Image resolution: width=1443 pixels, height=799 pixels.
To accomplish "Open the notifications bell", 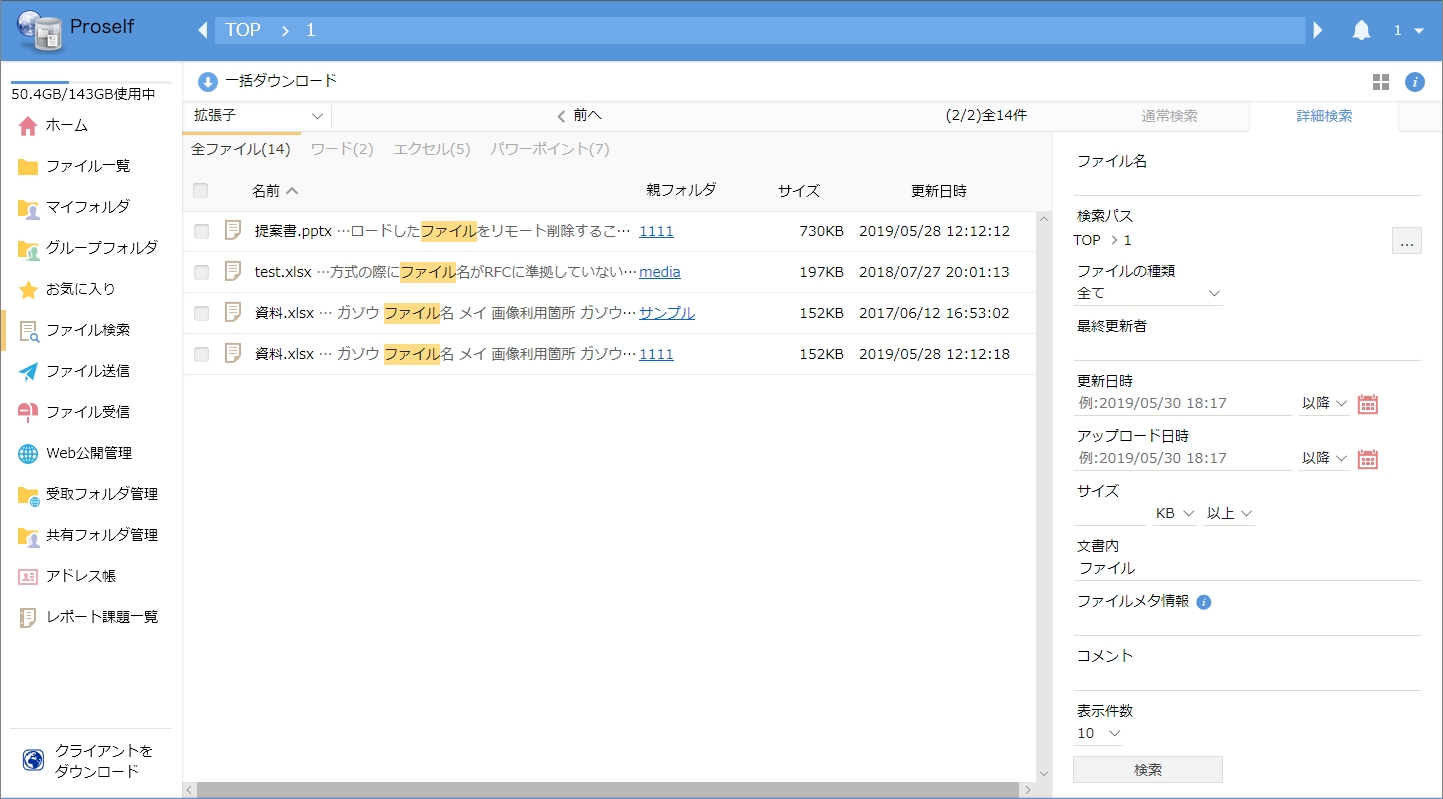I will pos(1361,31).
